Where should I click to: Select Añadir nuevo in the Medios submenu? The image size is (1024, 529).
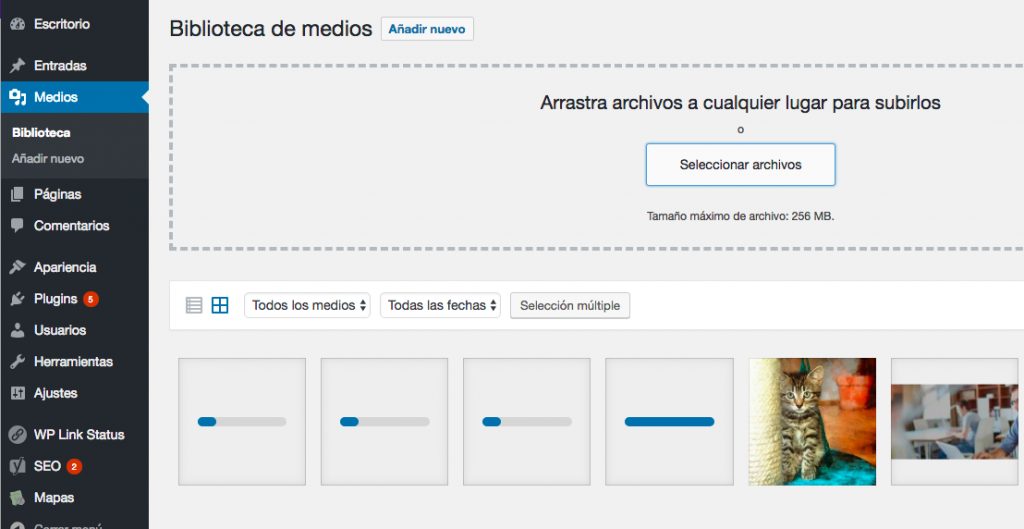[x=48, y=159]
